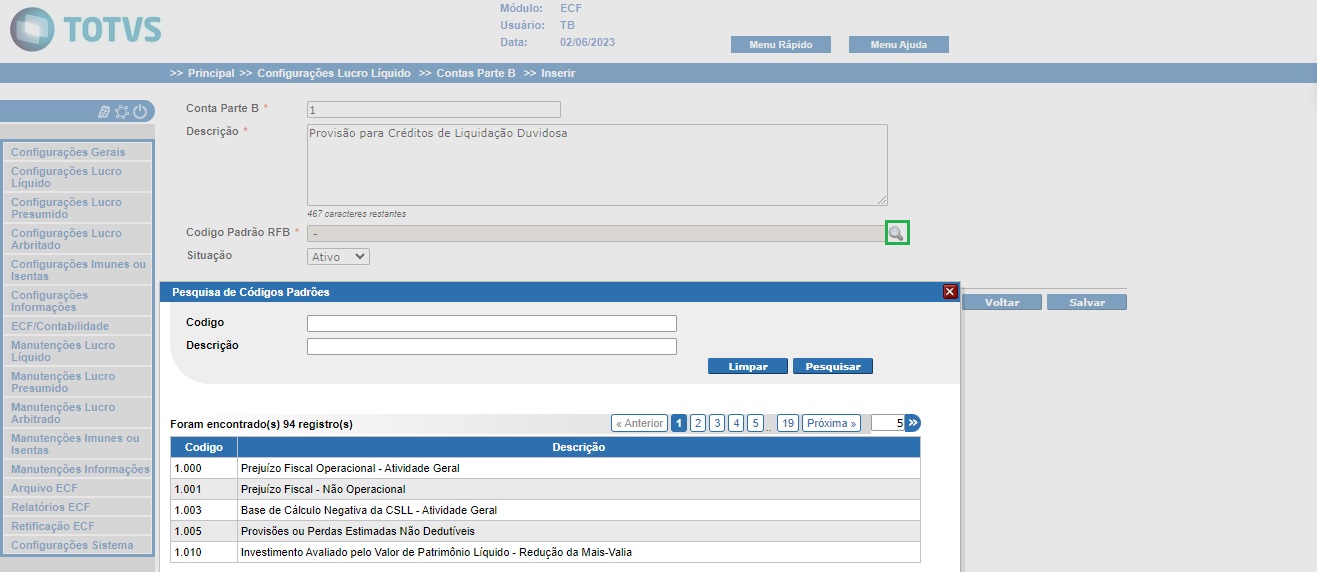This screenshot has width=1317, height=572.
Task: Focus the Codigo search field in dialog
Action: click(x=492, y=324)
